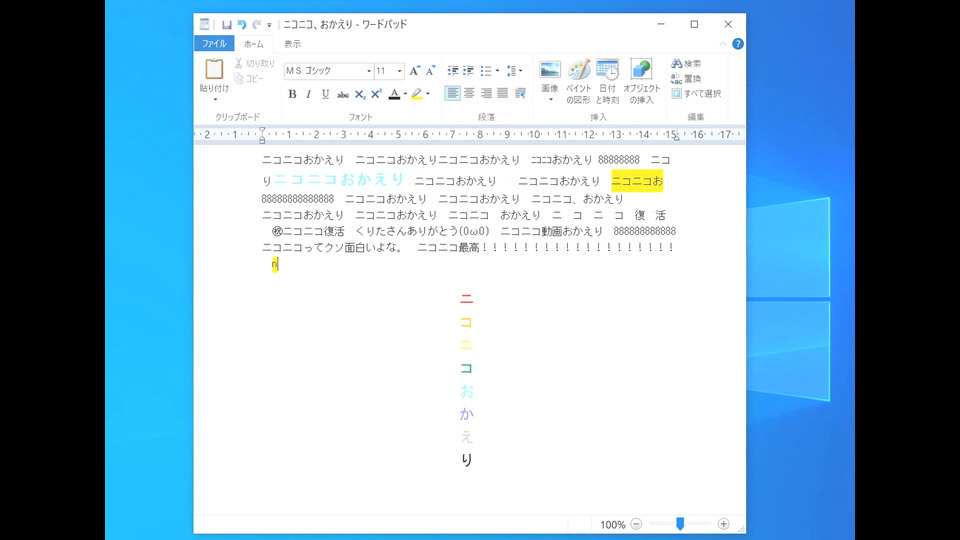Open the paragraph settings icon
The height and width of the screenshot is (540, 960).
point(520,94)
